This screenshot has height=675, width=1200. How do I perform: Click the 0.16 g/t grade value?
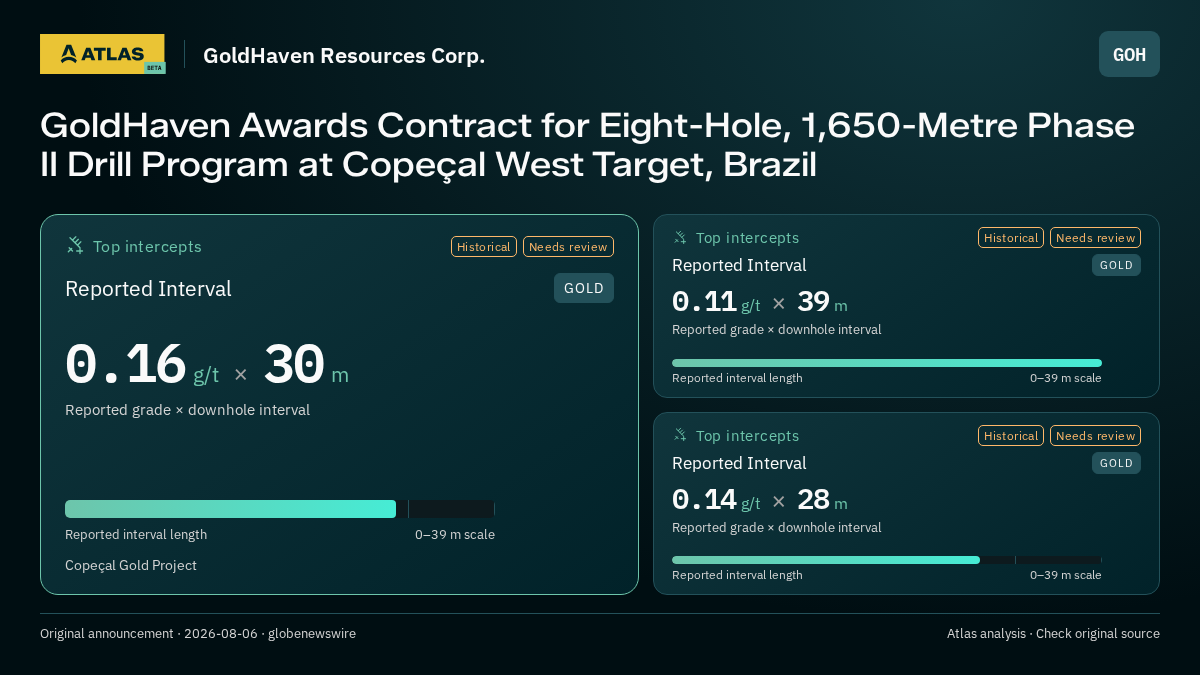(x=142, y=365)
